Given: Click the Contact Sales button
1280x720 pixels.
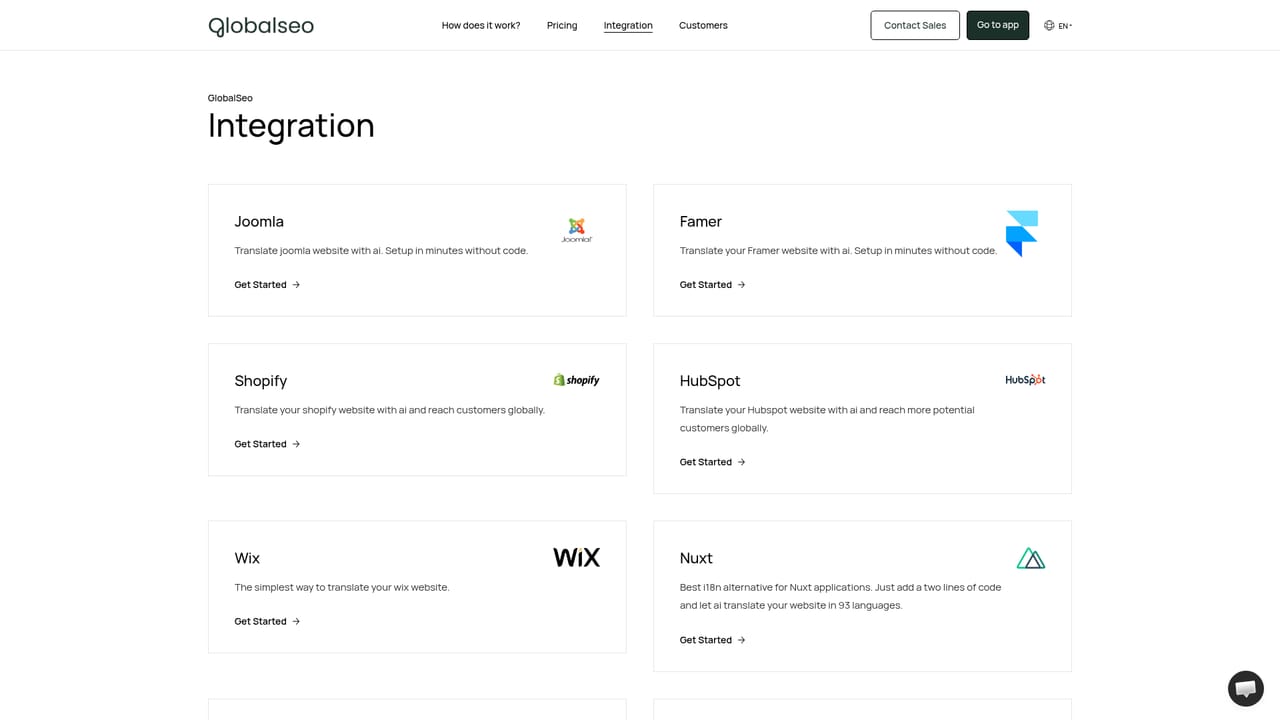Looking at the screenshot, I should tap(915, 25).
